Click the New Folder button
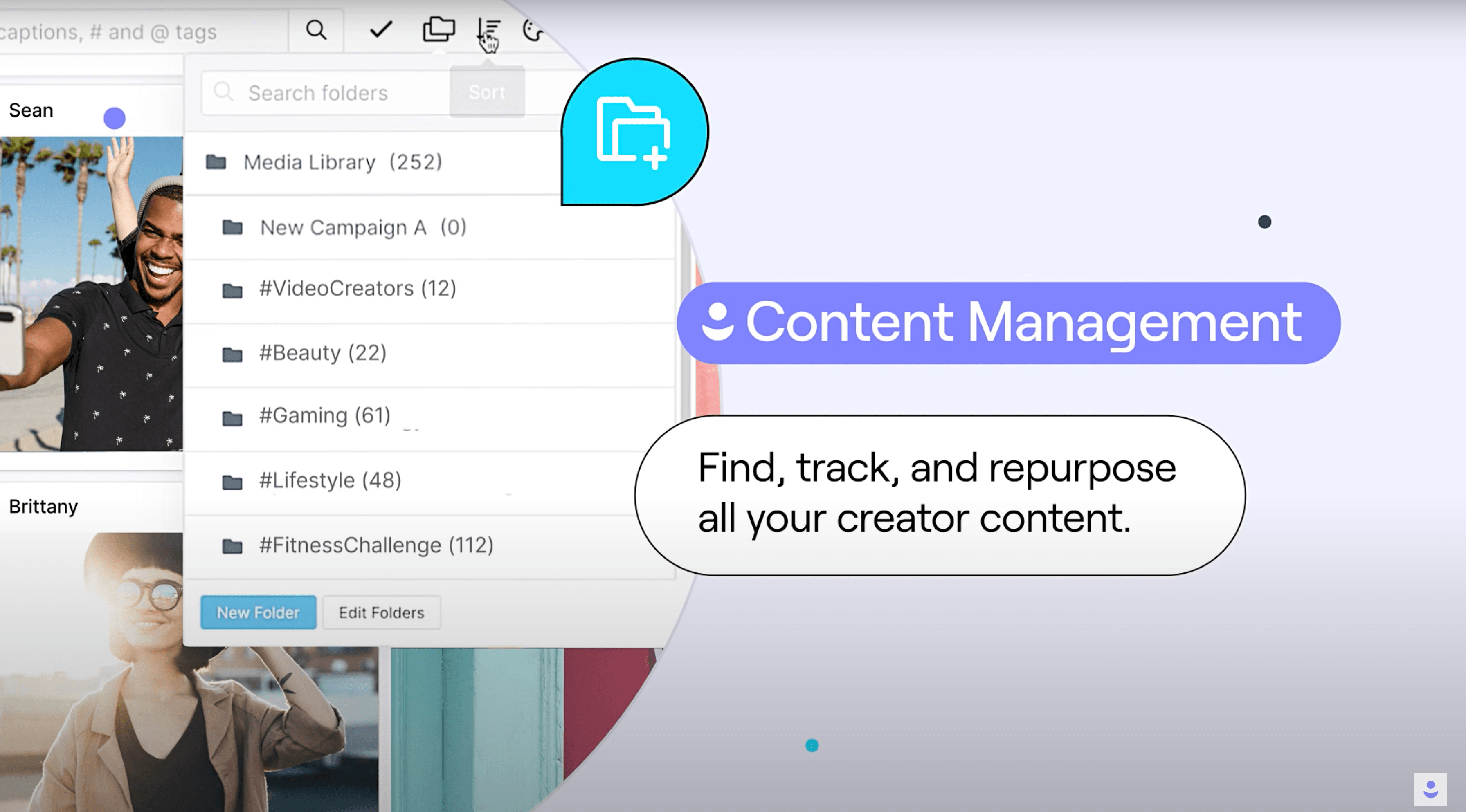The image size is (1466, 812). [259, 612]
